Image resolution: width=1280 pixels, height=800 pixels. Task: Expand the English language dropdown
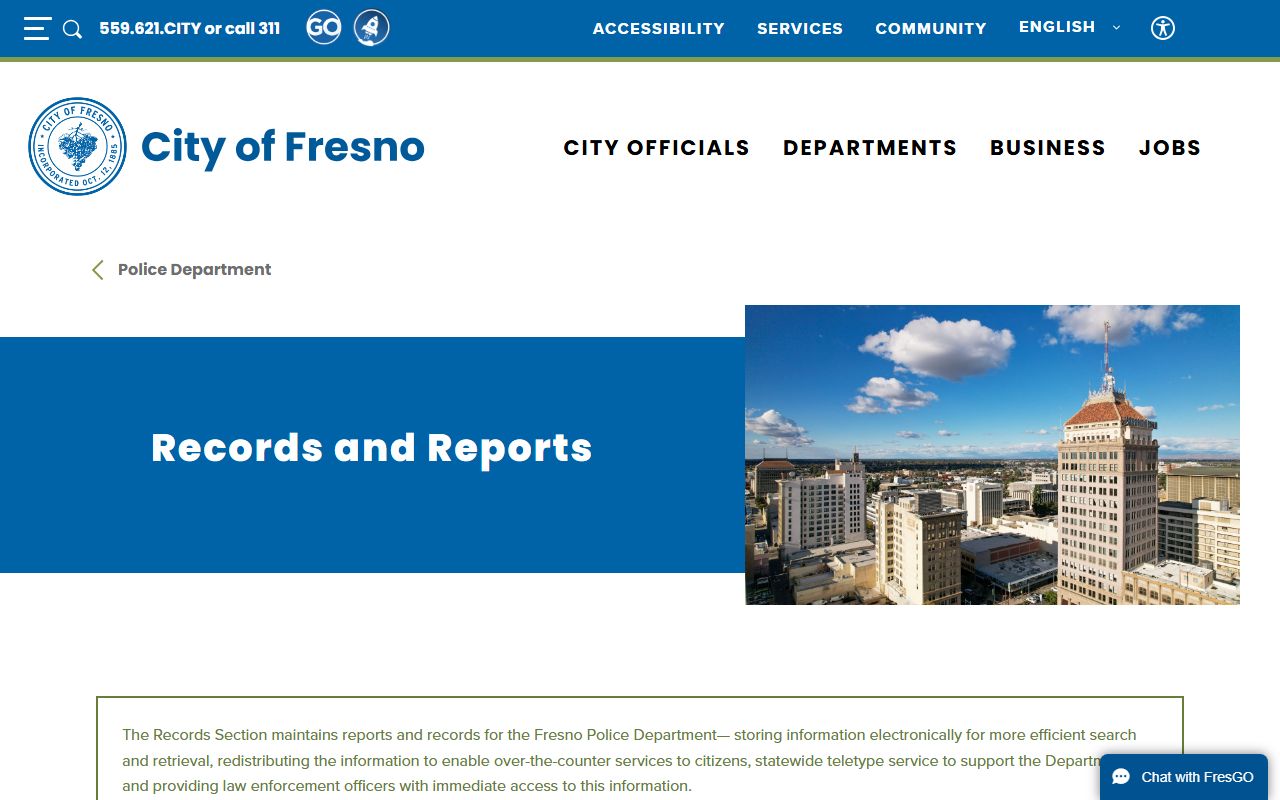point(1069,27)
